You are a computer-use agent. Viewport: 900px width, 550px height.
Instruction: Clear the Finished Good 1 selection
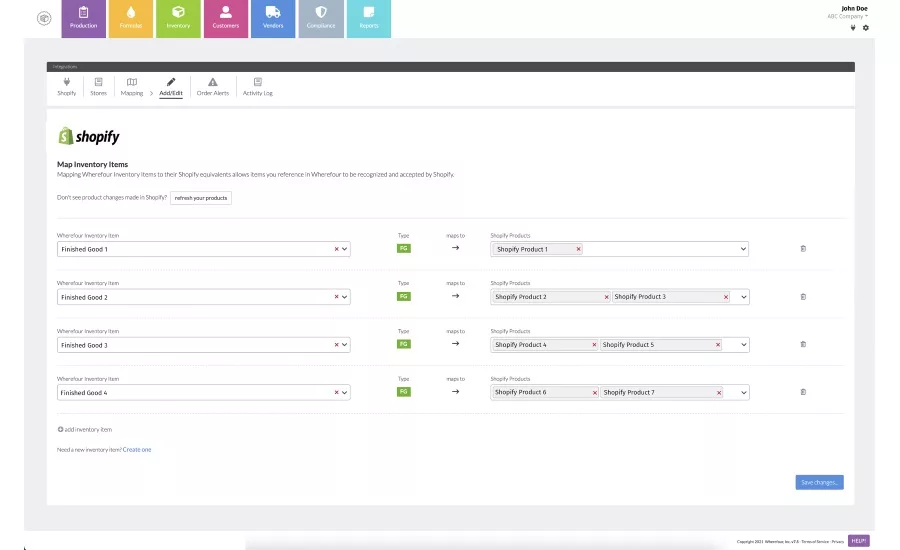click(336, 249)
